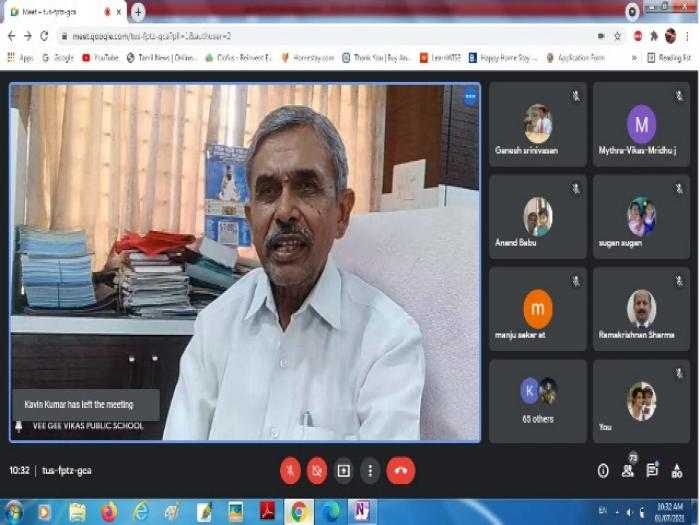Open the file explorer folder taskbar icon

(77, 512)
